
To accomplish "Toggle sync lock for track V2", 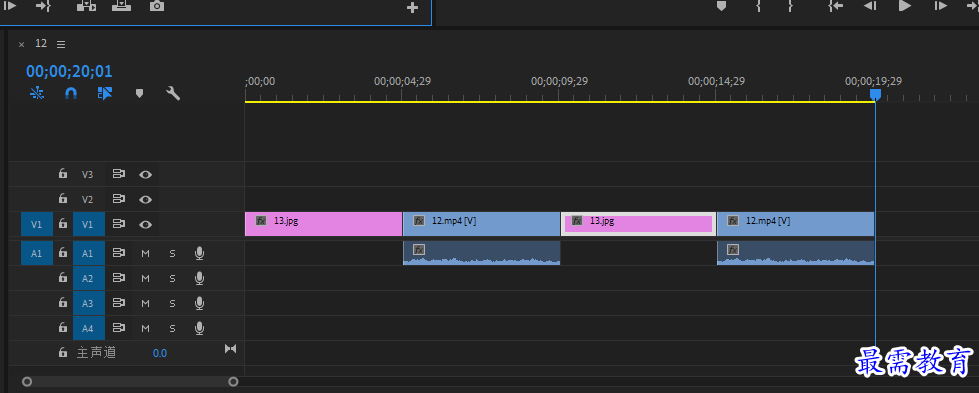I will 119,199.
